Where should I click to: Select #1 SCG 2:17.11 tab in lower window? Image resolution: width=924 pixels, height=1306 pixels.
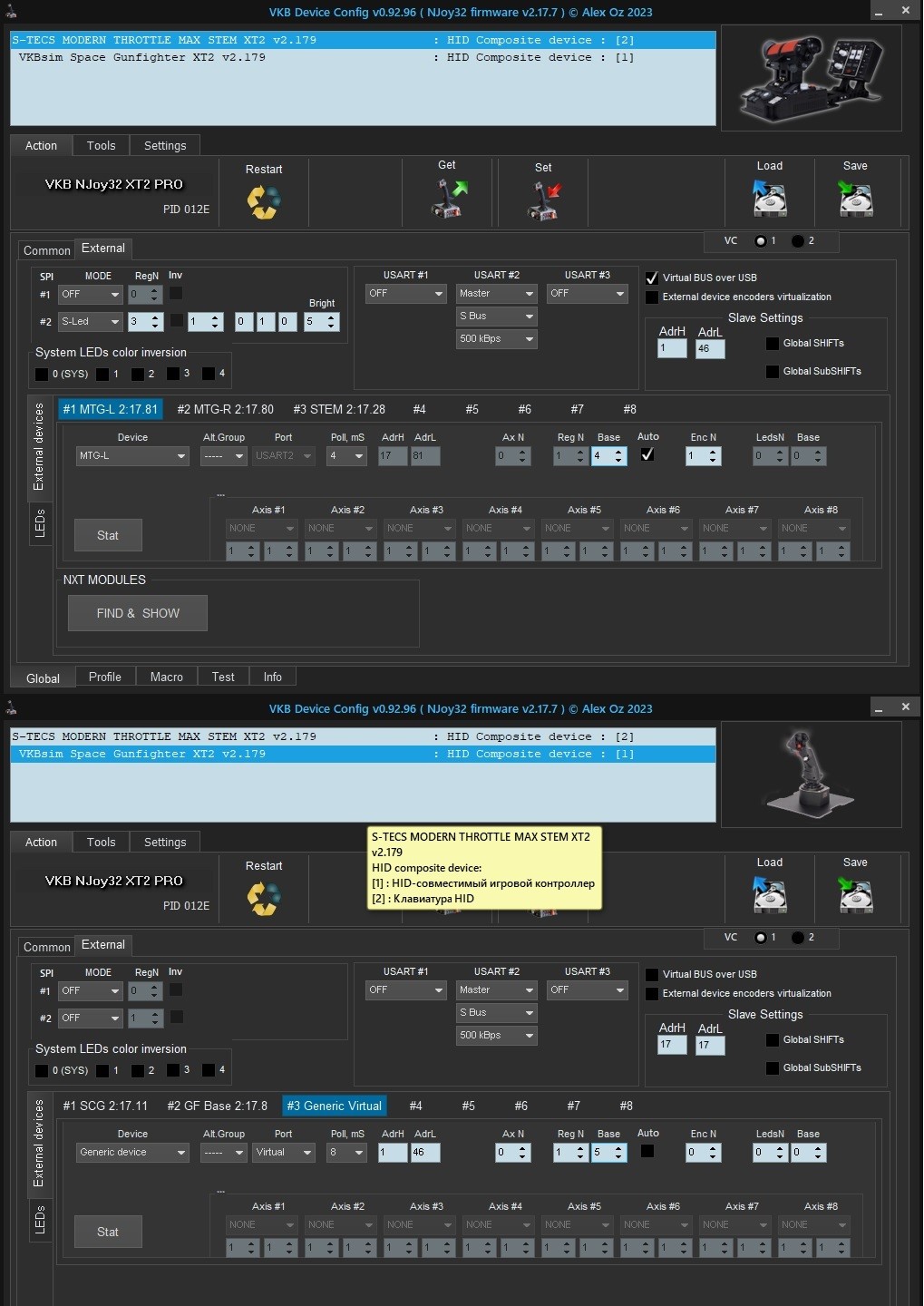[105, 1106]
